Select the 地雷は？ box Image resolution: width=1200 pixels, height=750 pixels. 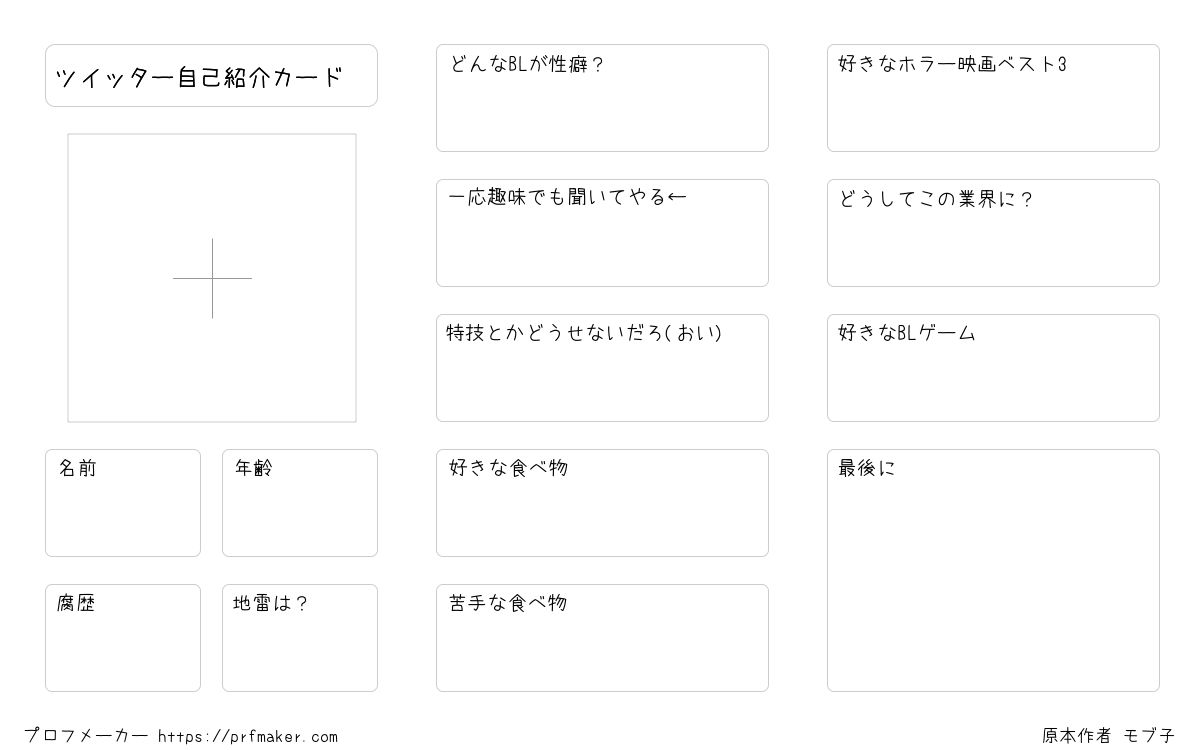(x=300, y=638)
